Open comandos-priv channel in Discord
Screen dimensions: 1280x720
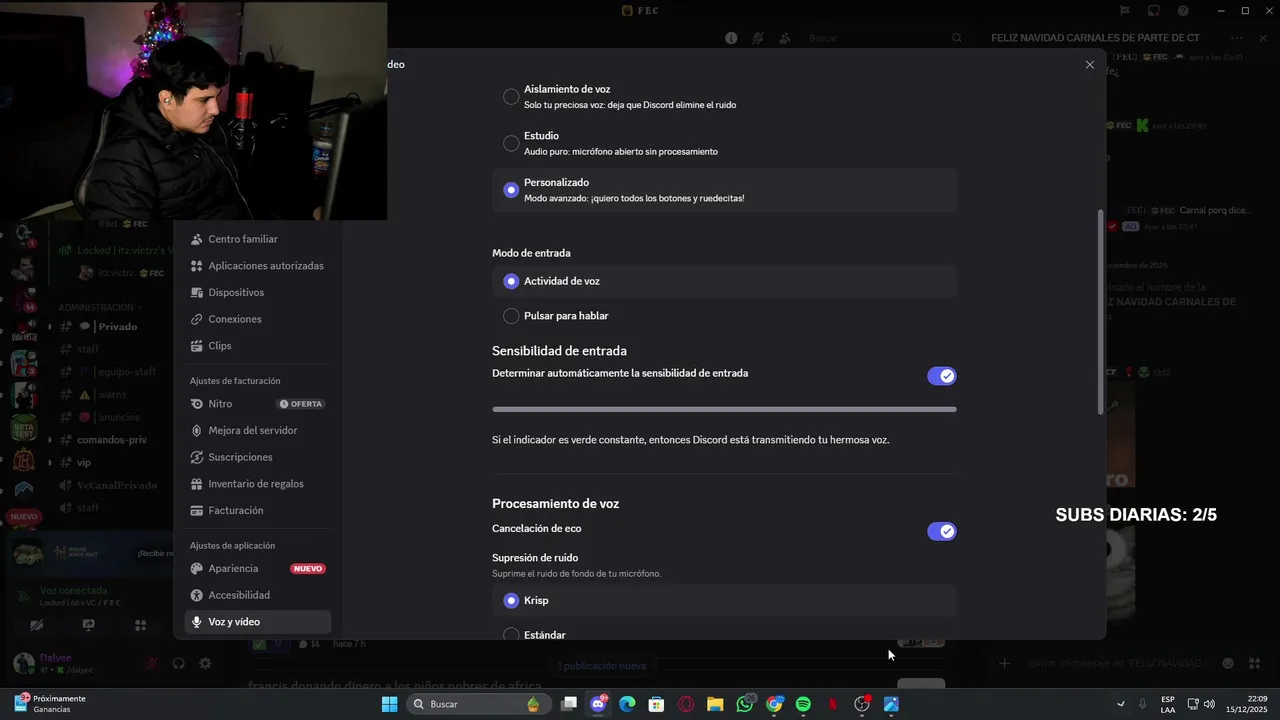110,440
